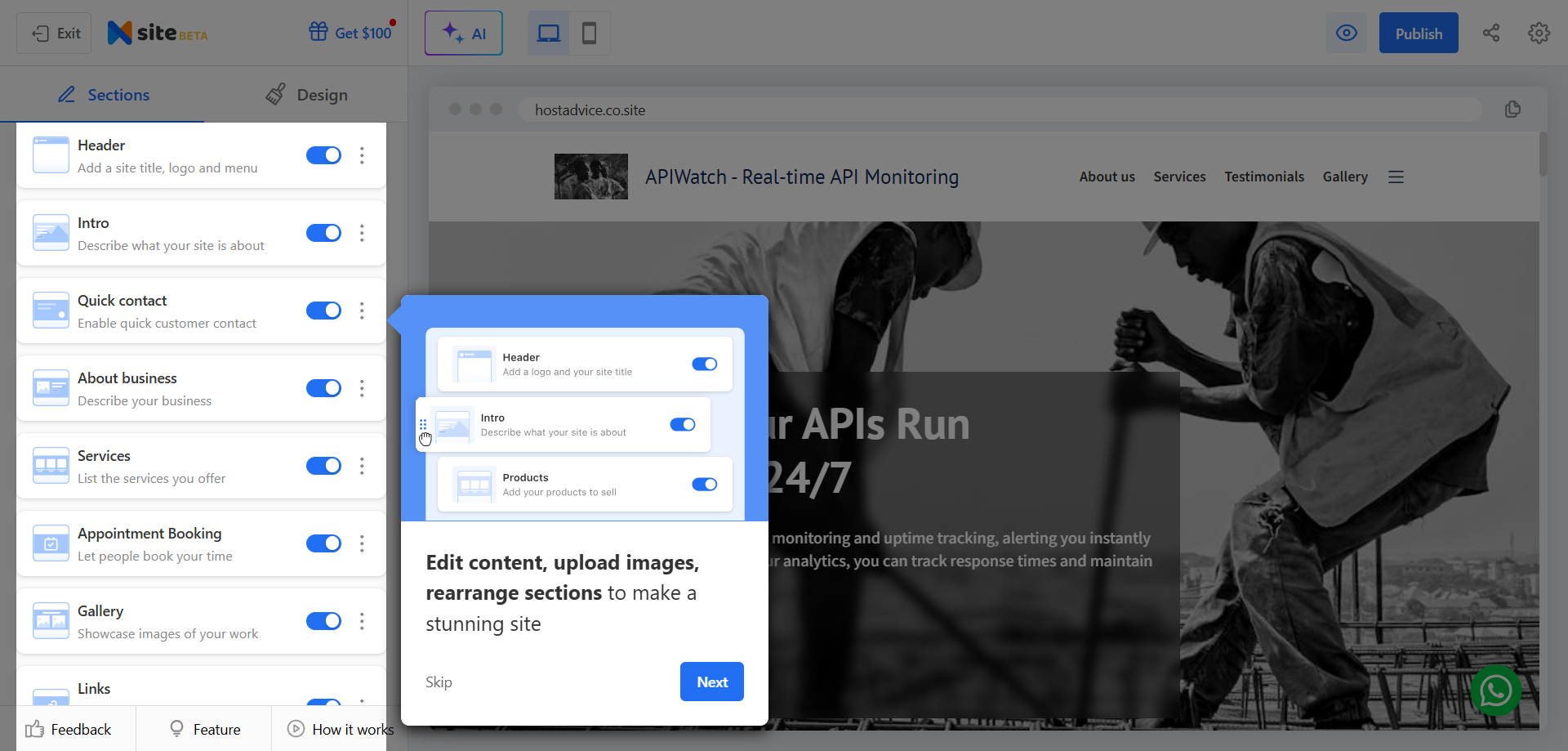
Task: Open the AI assistant button
Action: coord(464,34)
